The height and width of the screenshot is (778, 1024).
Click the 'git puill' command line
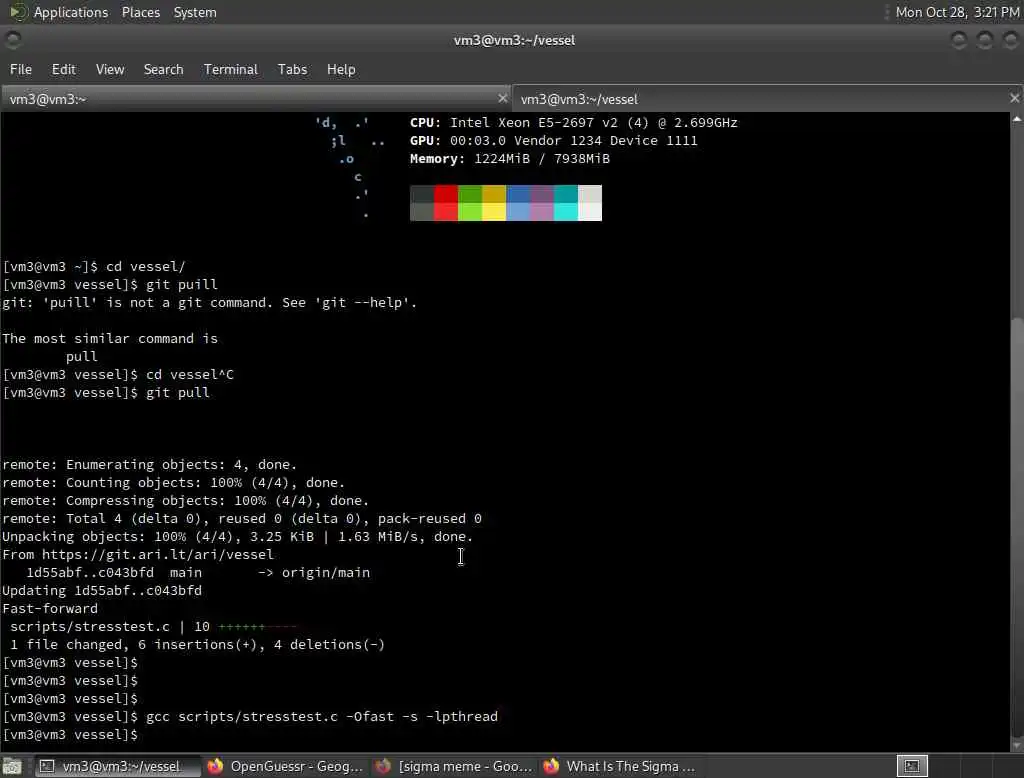(110, 285)
